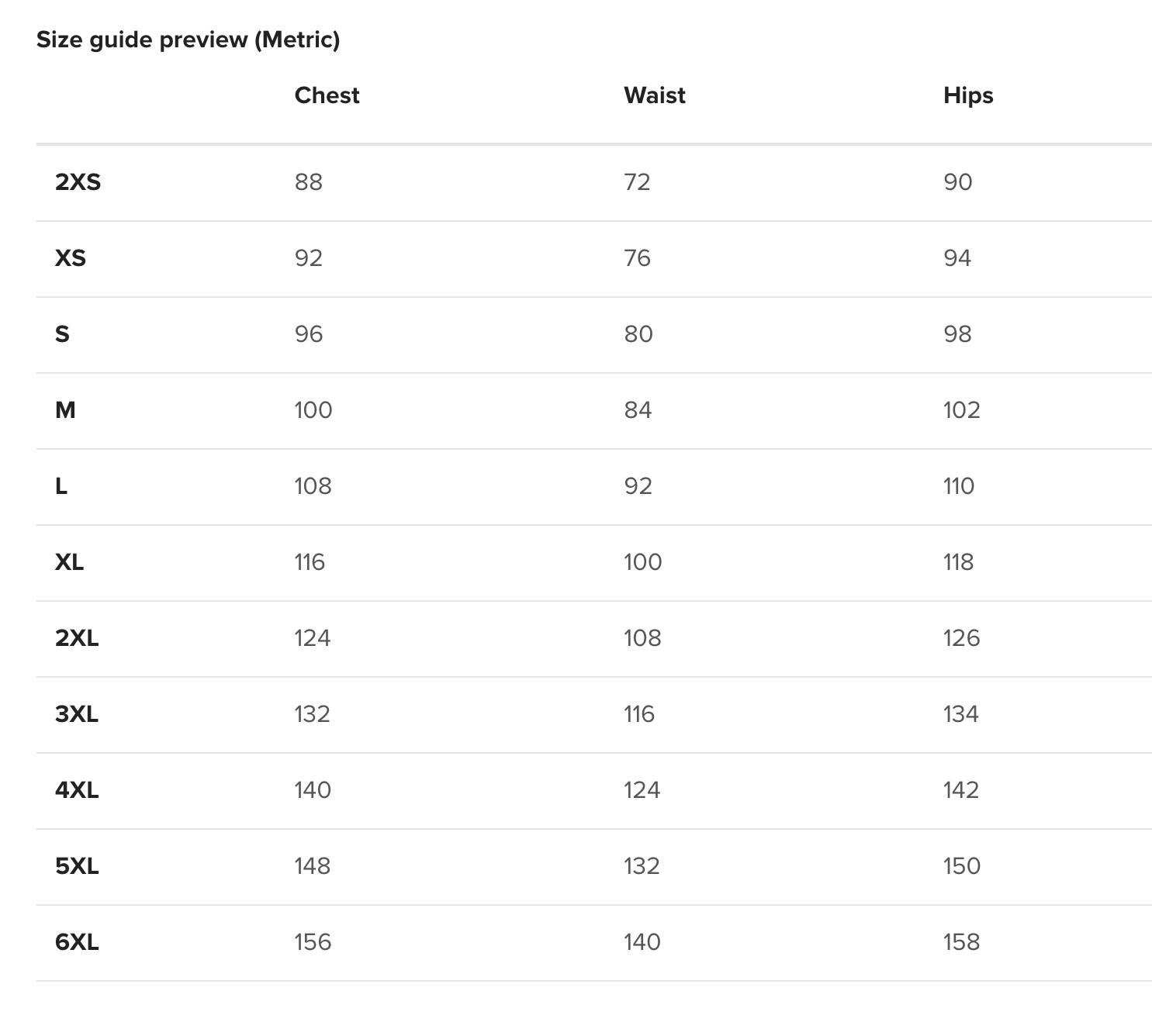1152x1036 pixels.
Task: Select the 4XL size row label
Action: (77, 790)
